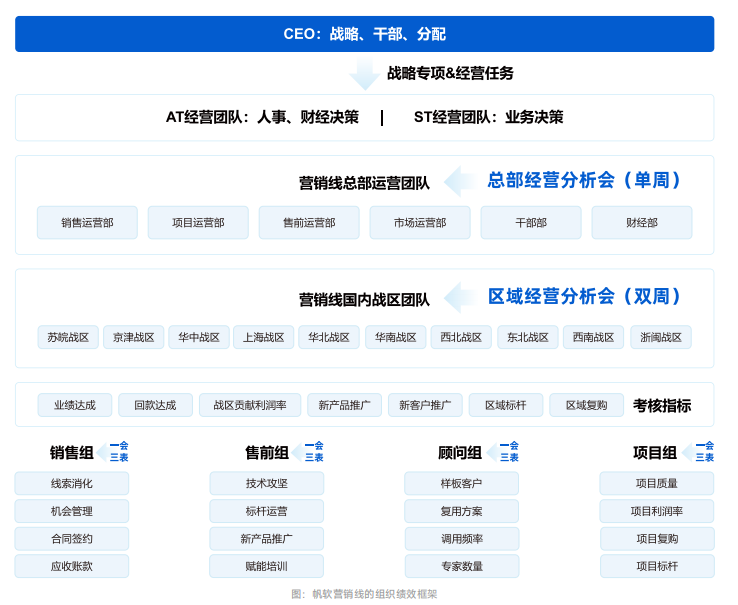Click the 技术攻坚 item

click(x=266, y=484)
